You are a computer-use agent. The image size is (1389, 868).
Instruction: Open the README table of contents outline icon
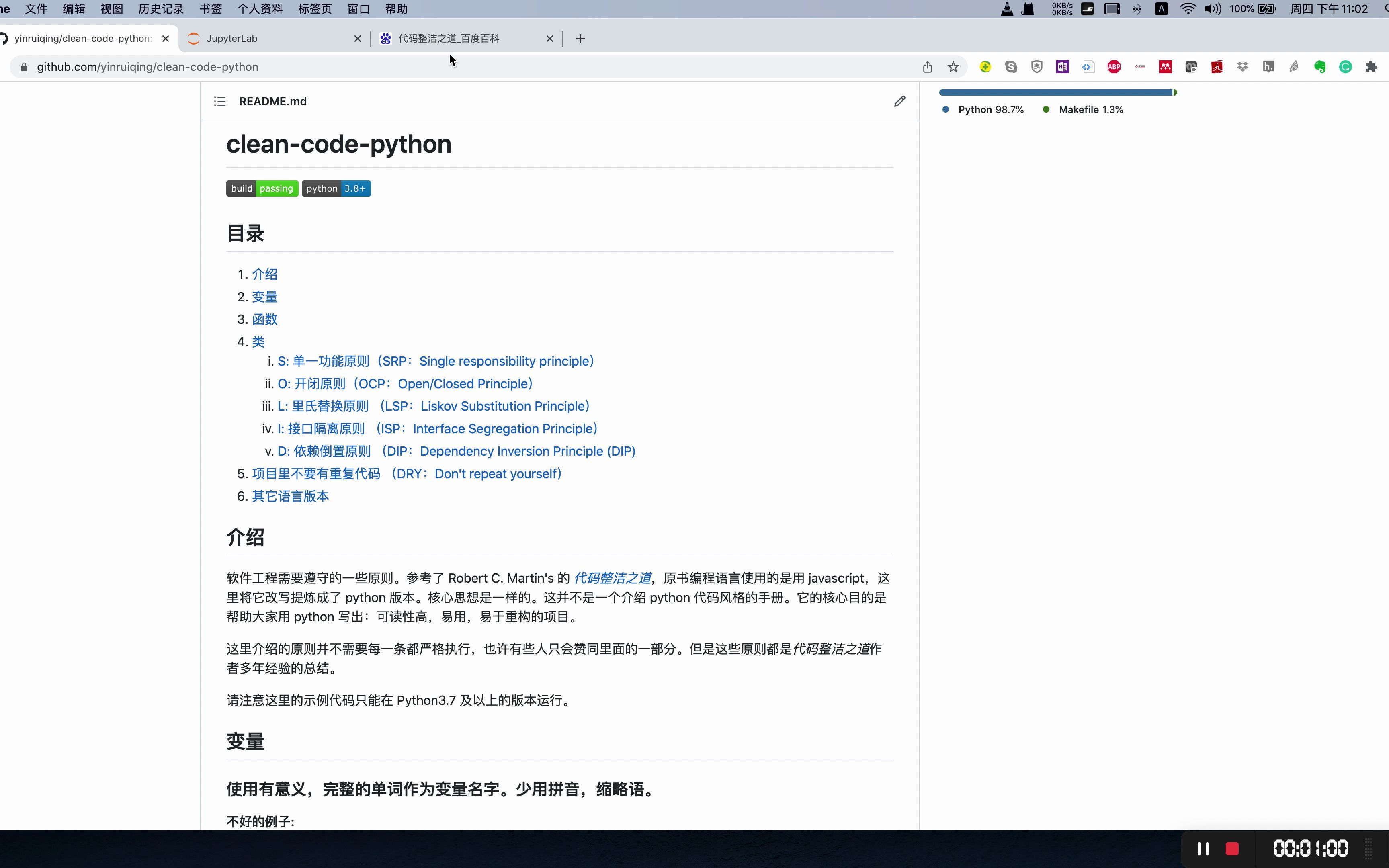point(219,102)
